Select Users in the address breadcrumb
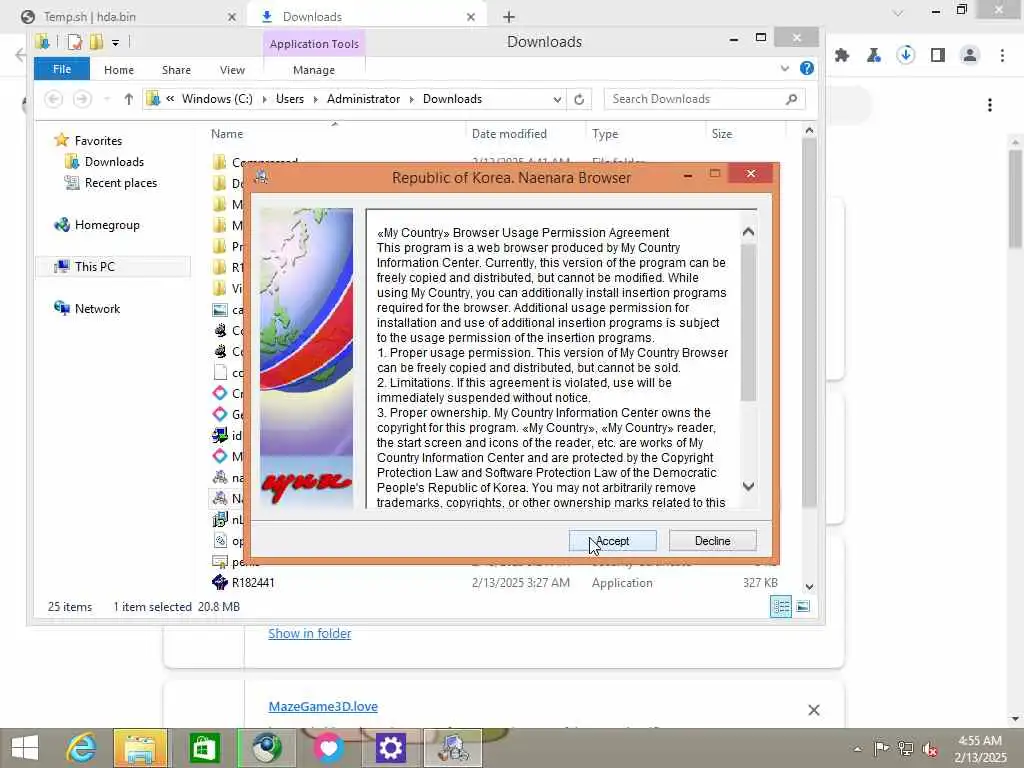The image size is (1024, 768). (289, 99)
